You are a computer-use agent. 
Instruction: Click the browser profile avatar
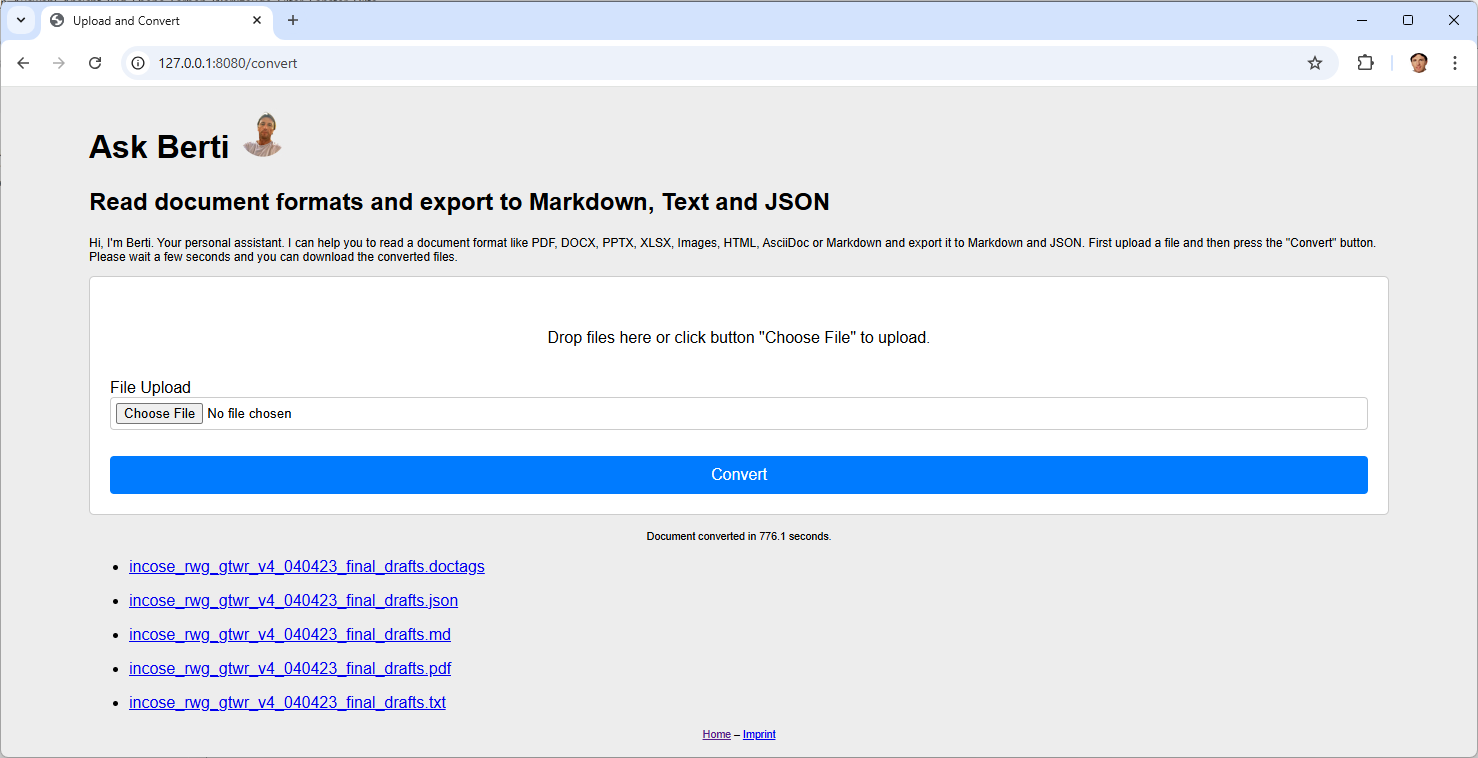(1418, 62)
